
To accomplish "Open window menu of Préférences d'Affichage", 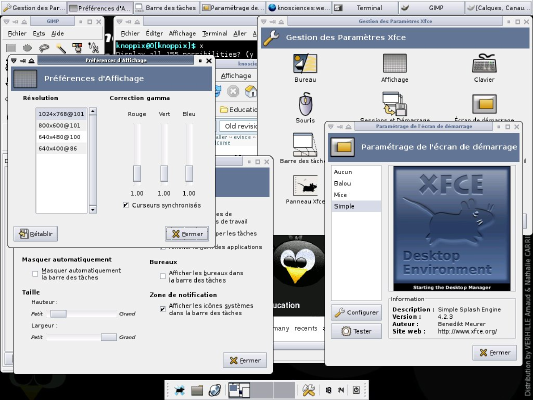I will [x=14, y=60].
